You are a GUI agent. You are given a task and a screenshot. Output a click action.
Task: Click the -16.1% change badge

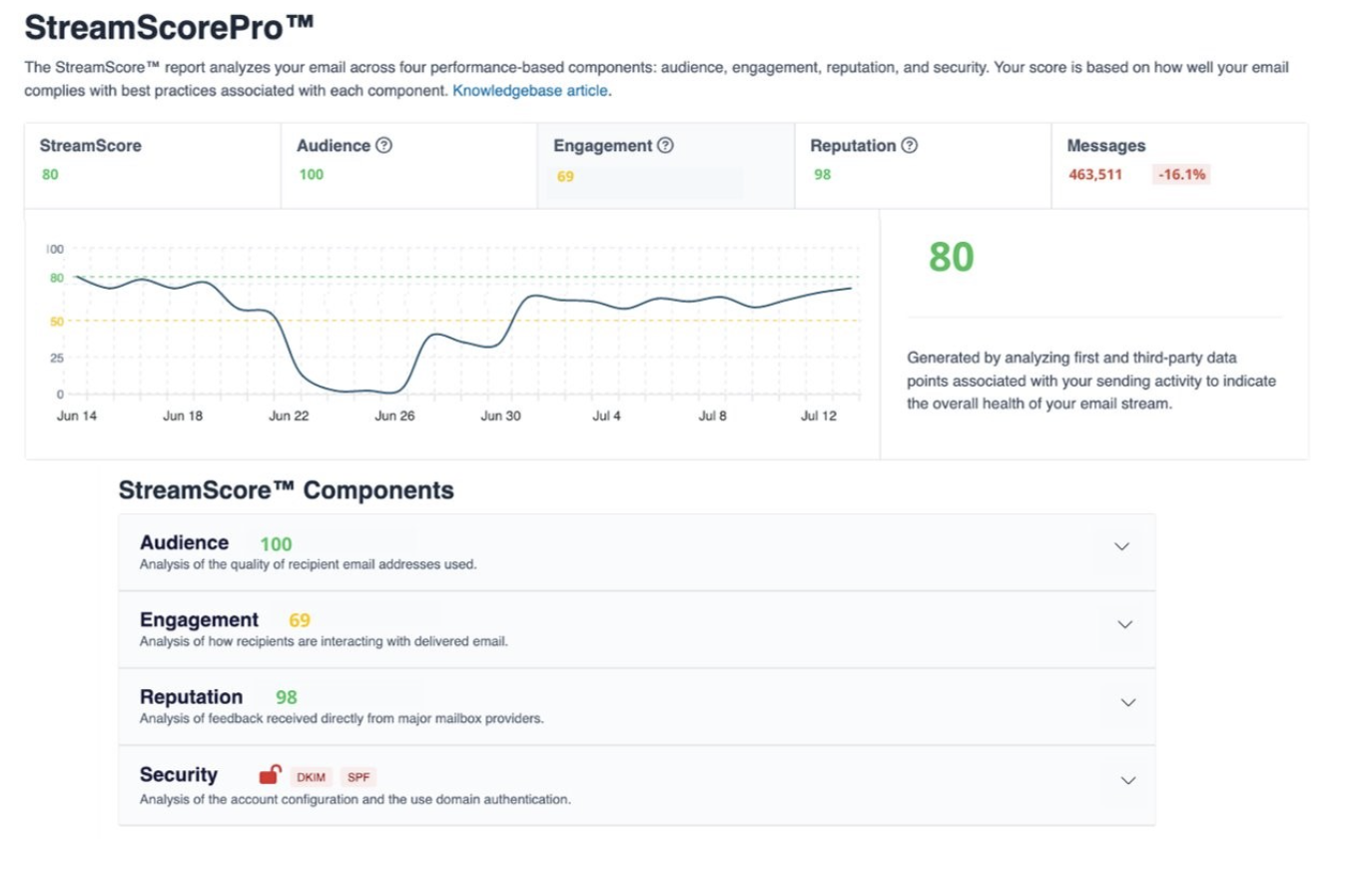click(x=1182, y=175)
